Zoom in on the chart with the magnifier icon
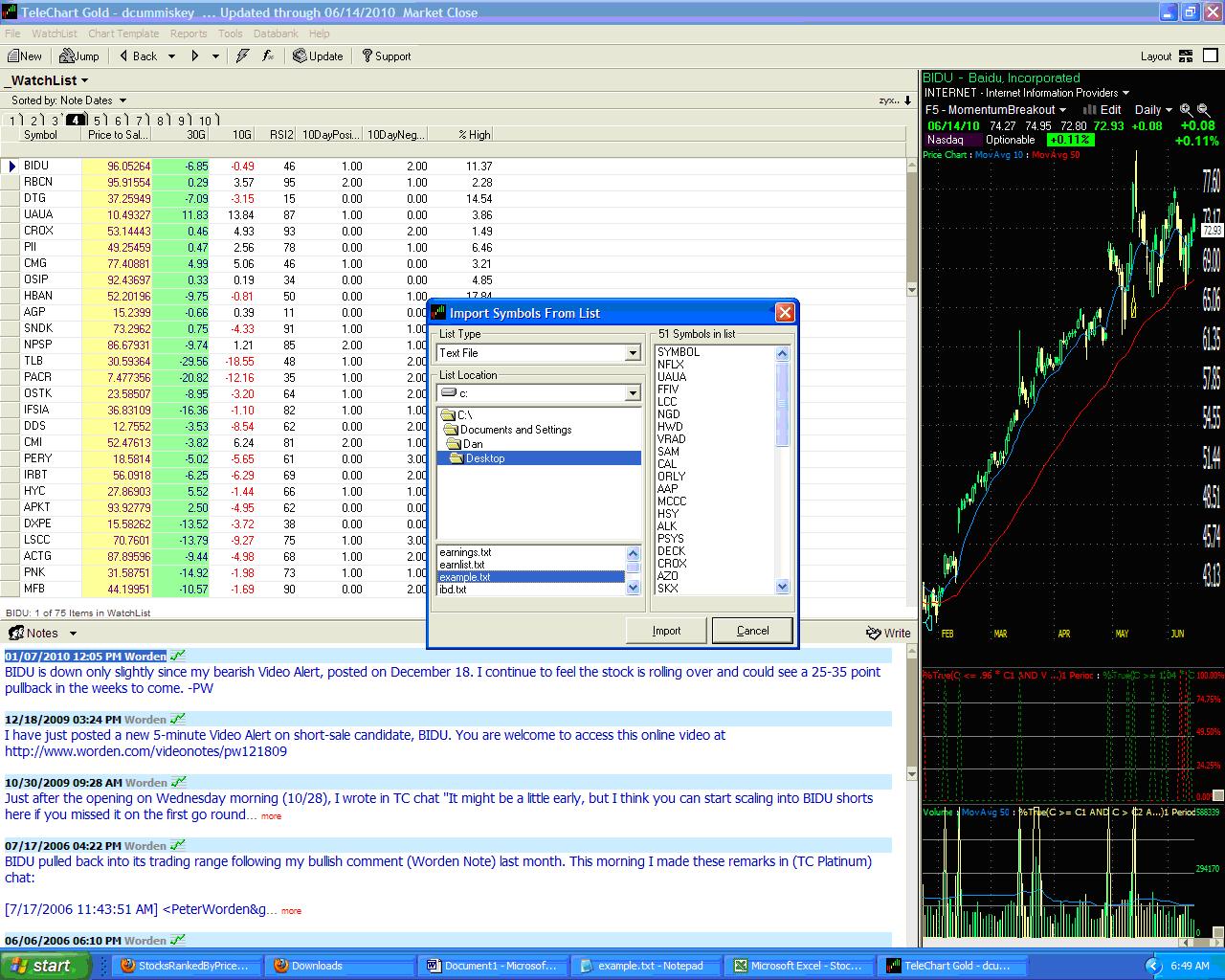Screen dimensions: 1225x980 pos(1185,108)
